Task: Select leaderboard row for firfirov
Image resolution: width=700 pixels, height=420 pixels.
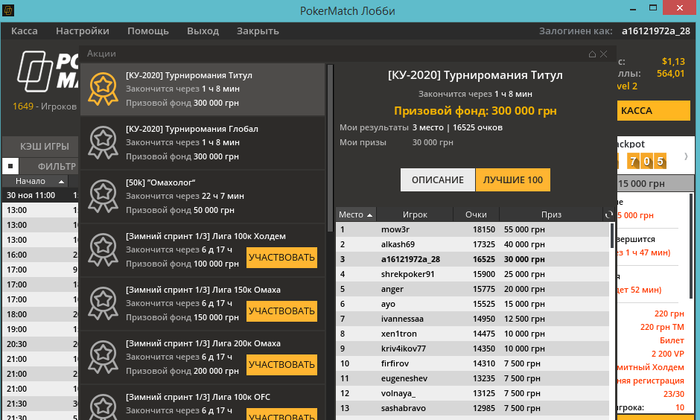Action: [x=472, y=363]
